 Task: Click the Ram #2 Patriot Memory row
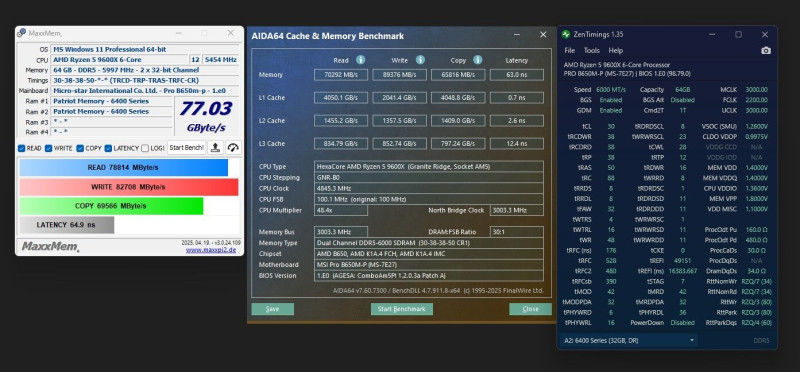point(112,111)
